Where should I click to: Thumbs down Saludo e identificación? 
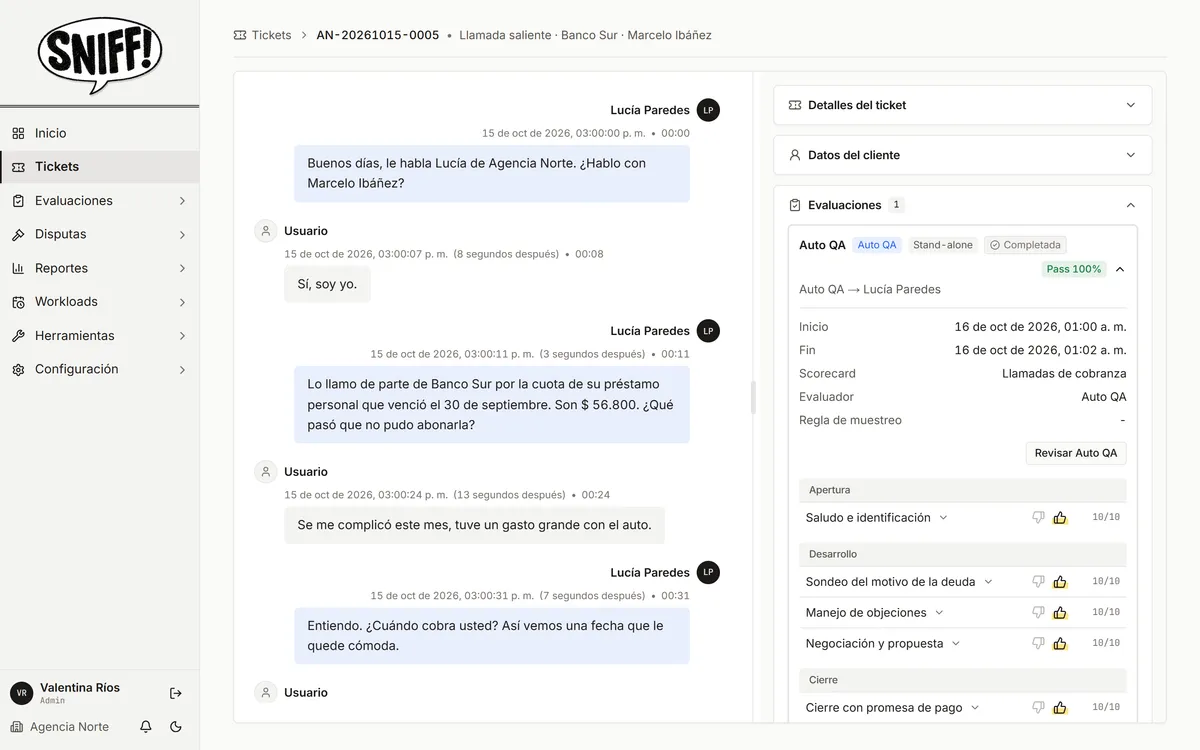coord(1038,518)
